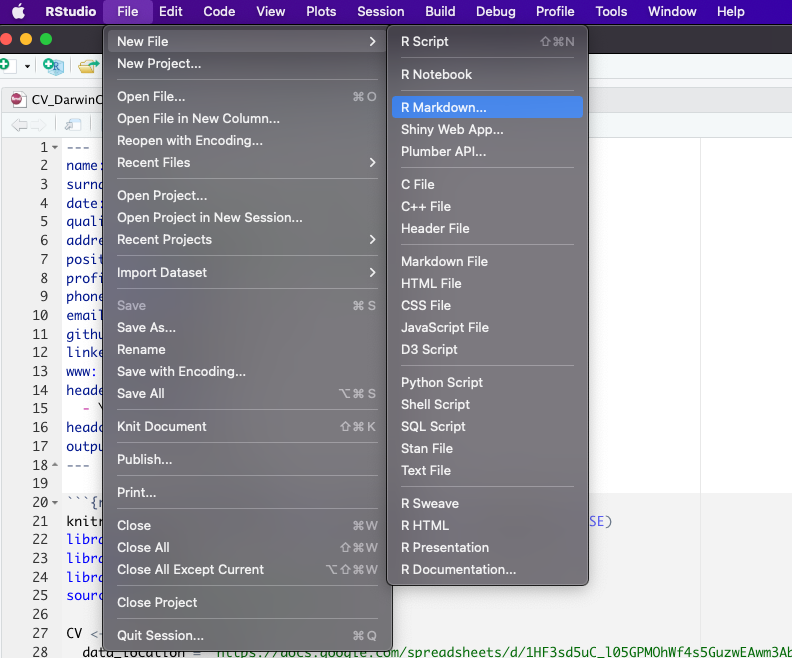Open the Code menu
Screen dimensions: 792x658
pyautogui.click(x=219, y=11)
